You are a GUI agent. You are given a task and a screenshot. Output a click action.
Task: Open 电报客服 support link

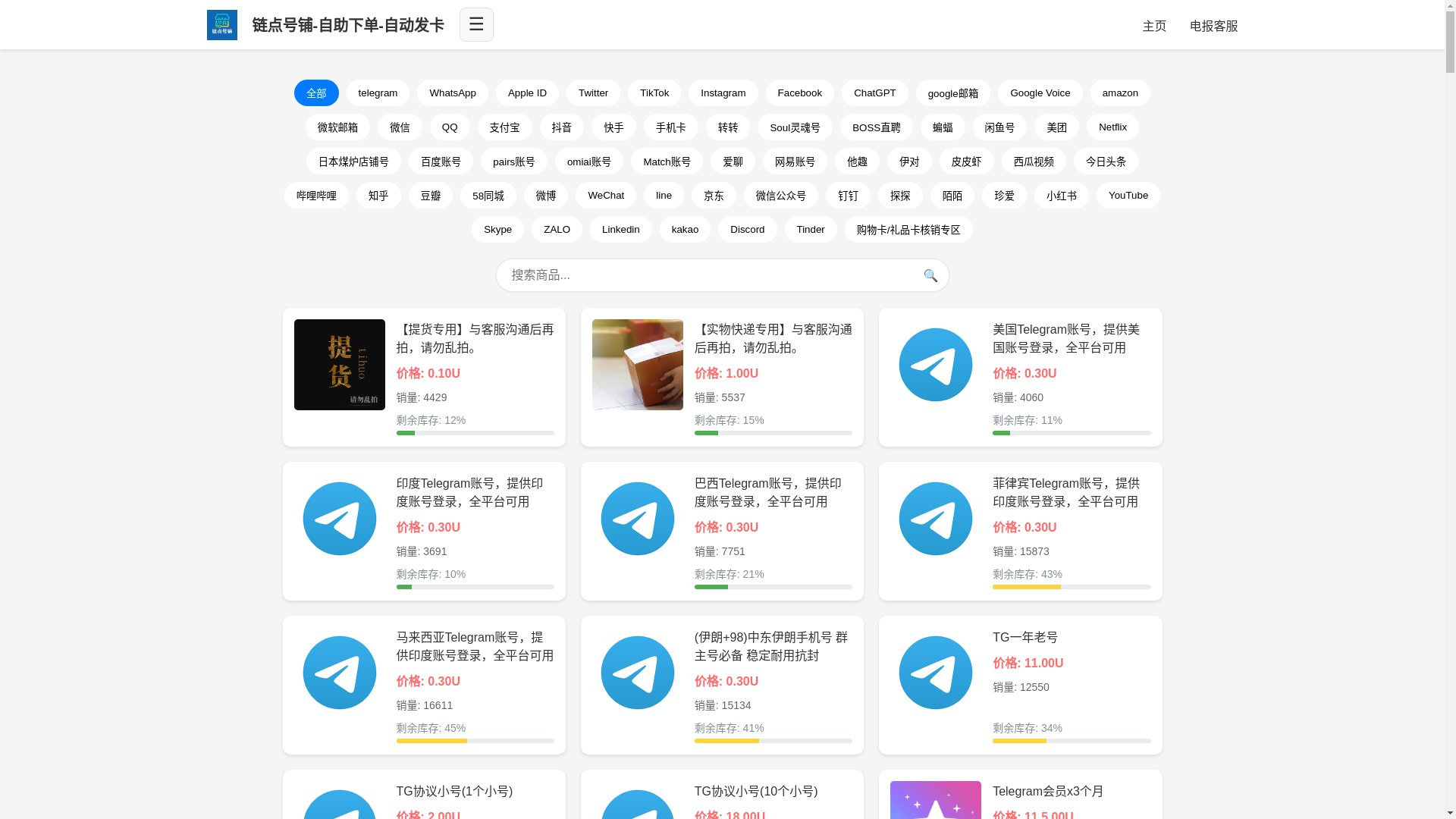point(1213,26)
